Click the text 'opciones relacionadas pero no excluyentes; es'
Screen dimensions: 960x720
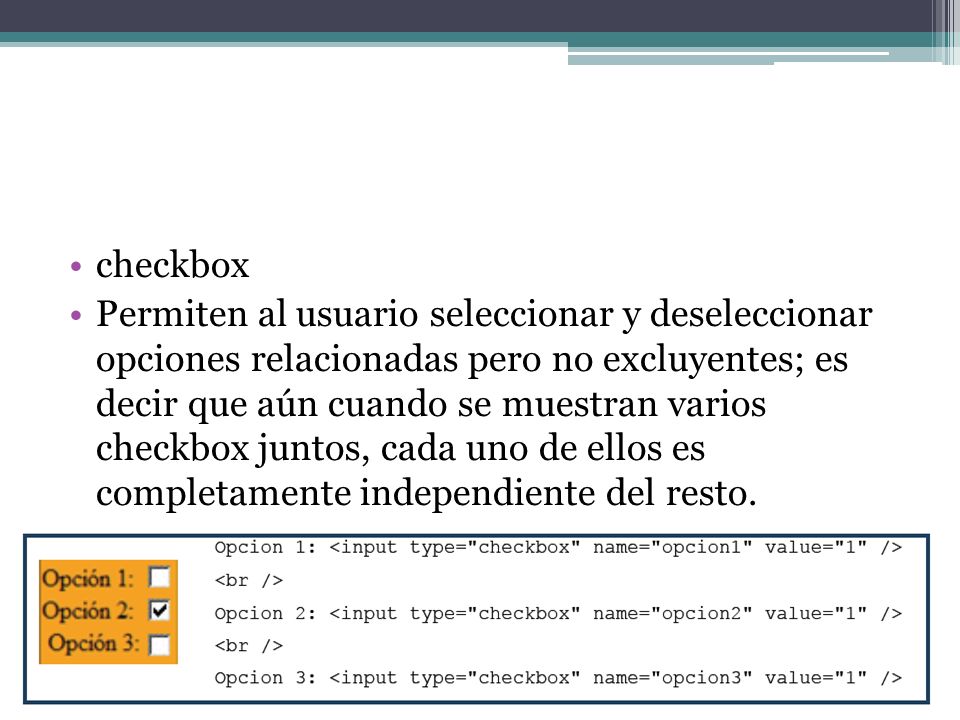[472, 361]
